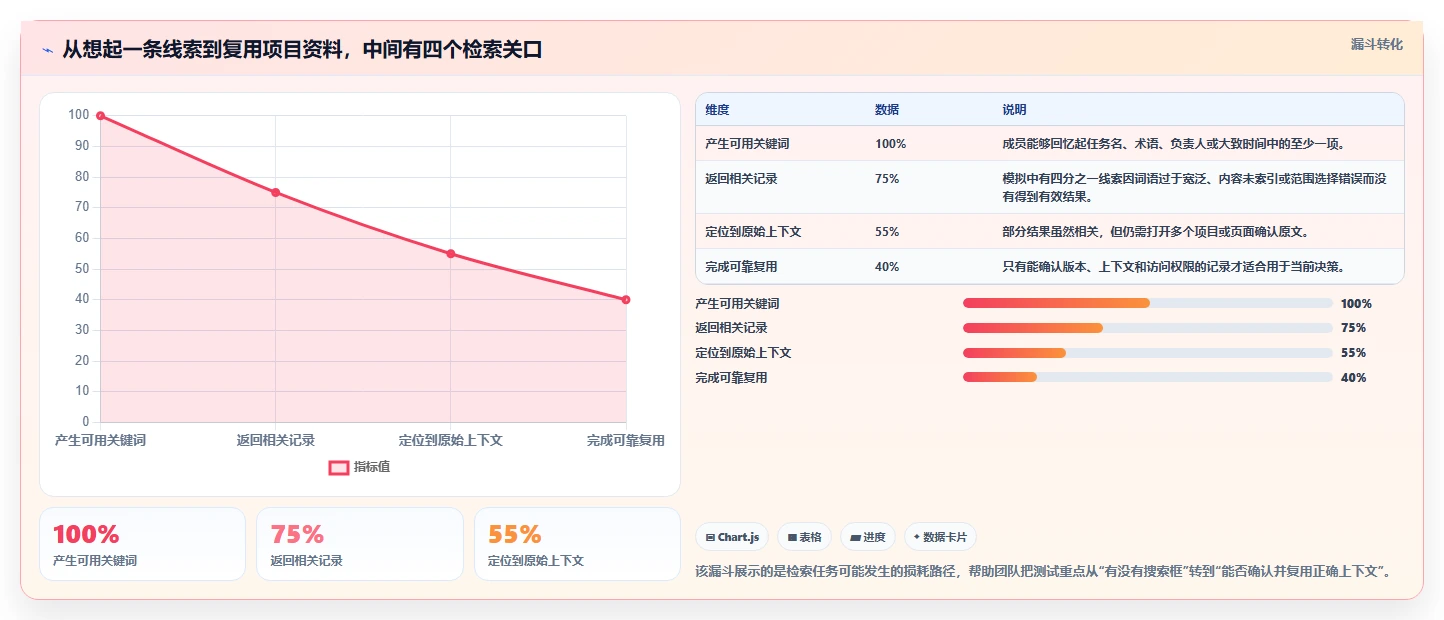The image size is (1444, 620).
Task: Open the 75% 返回相关记录 data card
Action: pyautogui.click(x=360, y=544)
